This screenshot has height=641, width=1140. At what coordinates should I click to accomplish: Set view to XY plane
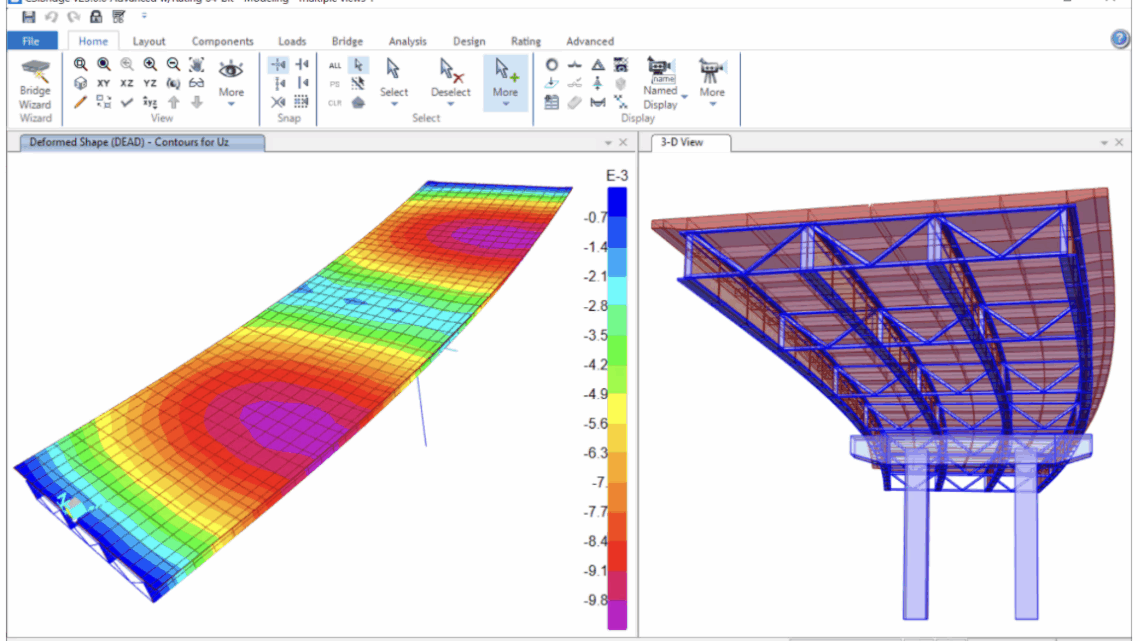(x=103, y=83)
